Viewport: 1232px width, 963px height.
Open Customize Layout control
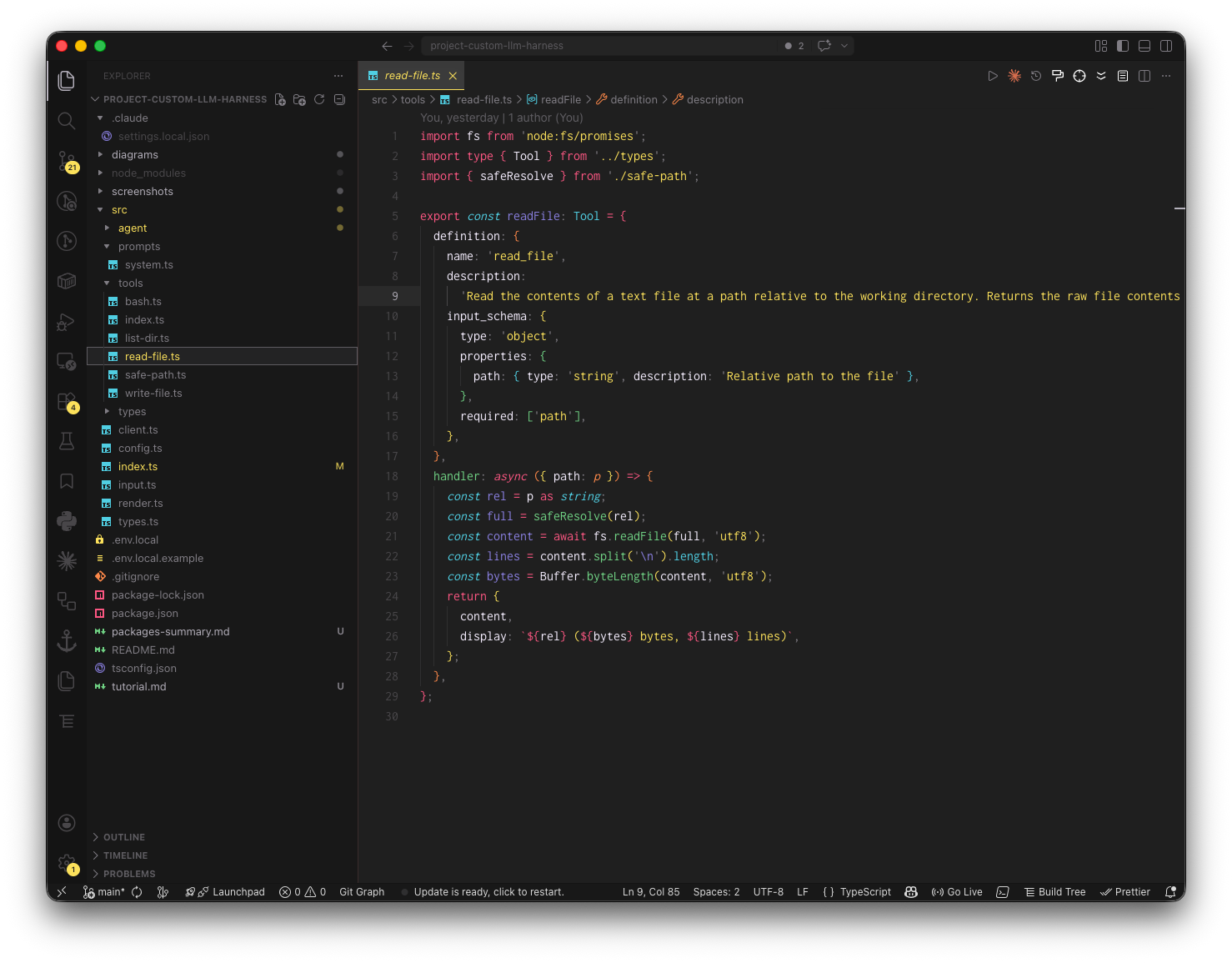[1101, 46]
